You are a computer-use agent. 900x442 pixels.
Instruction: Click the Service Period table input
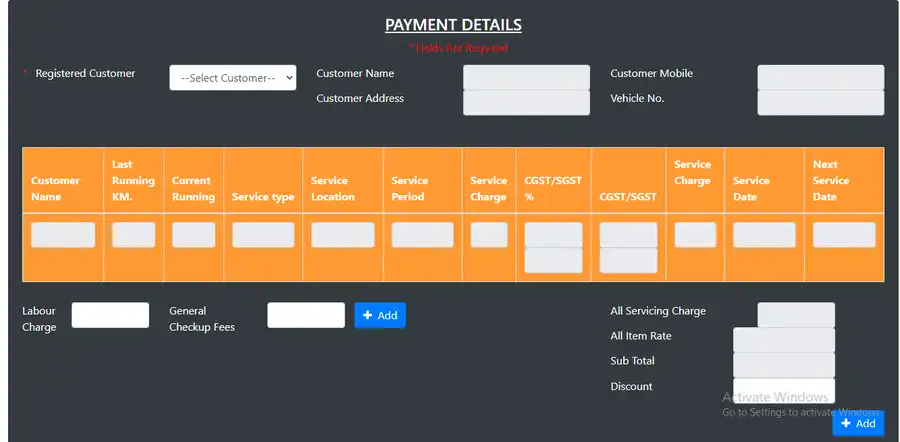422,235
